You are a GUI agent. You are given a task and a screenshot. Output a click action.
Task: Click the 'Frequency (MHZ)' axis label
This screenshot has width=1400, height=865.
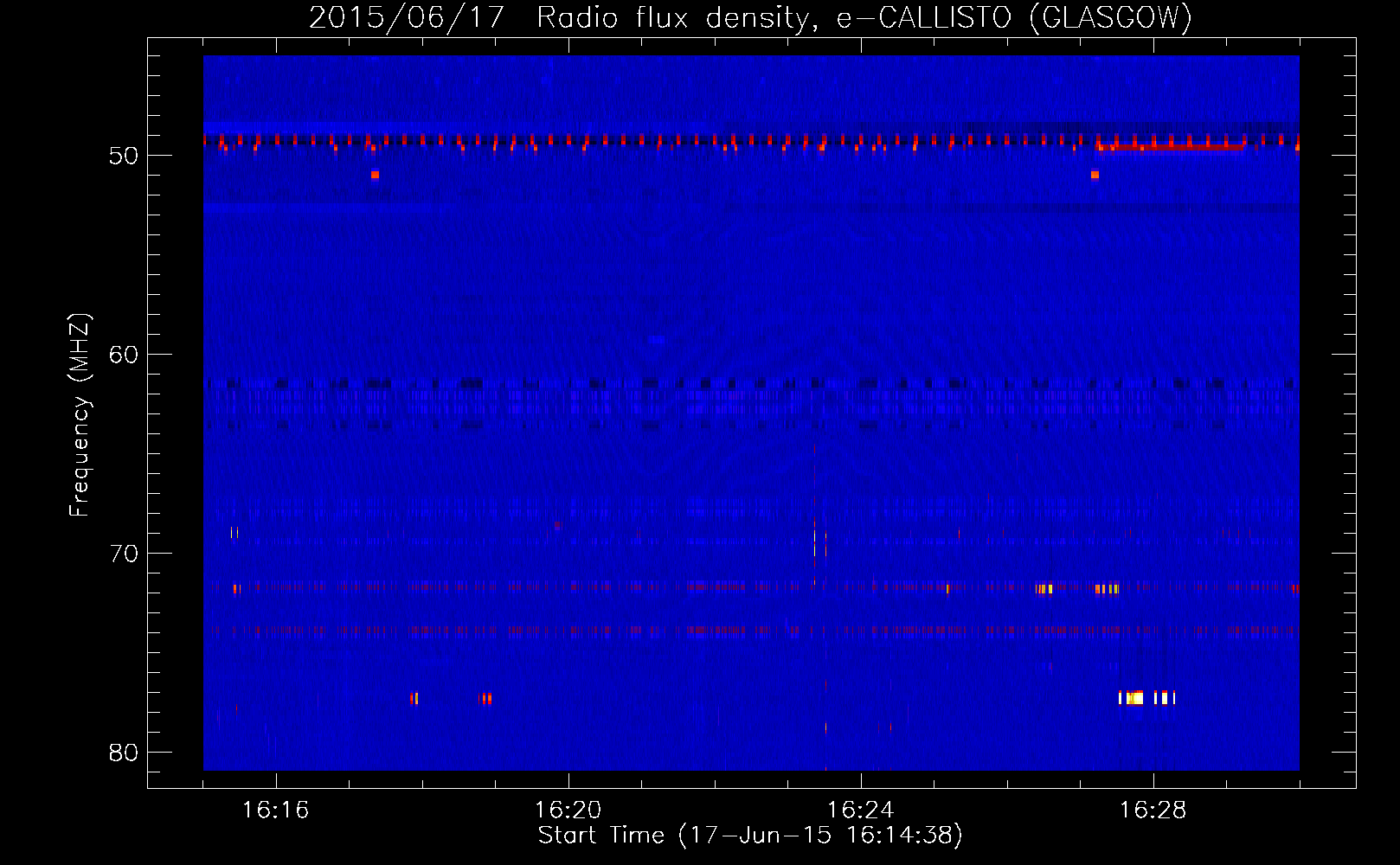79,414
